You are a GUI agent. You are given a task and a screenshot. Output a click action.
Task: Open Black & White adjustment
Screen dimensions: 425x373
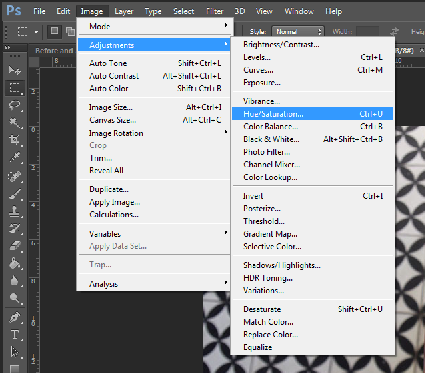coord(313,139)
